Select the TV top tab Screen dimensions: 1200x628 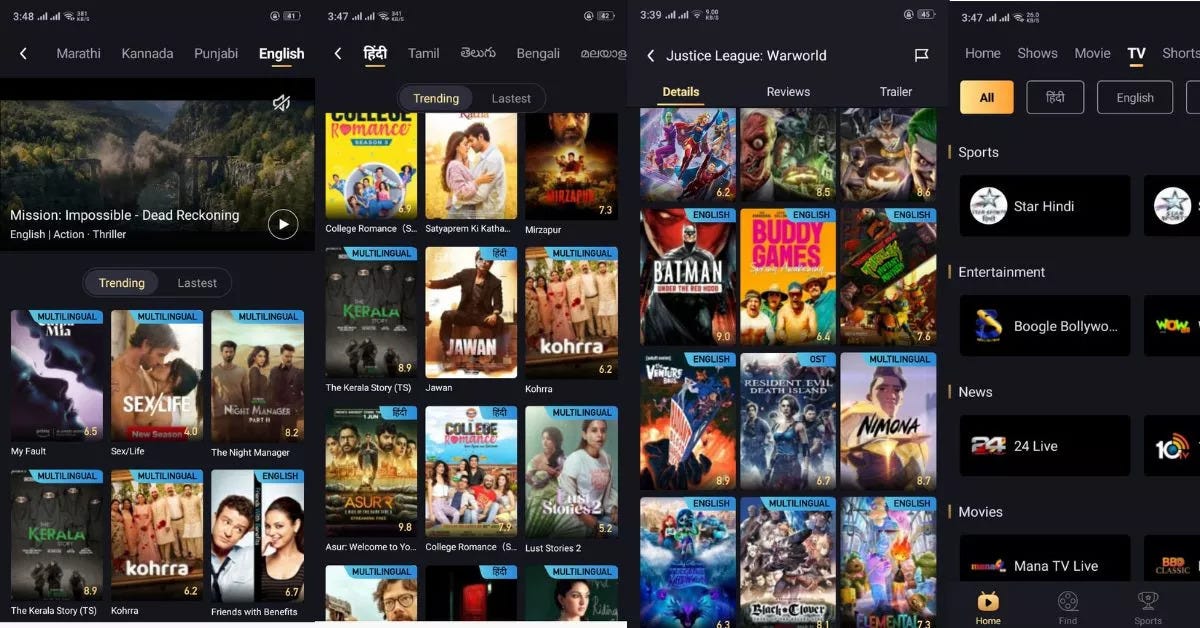[x=1136, y=54]
